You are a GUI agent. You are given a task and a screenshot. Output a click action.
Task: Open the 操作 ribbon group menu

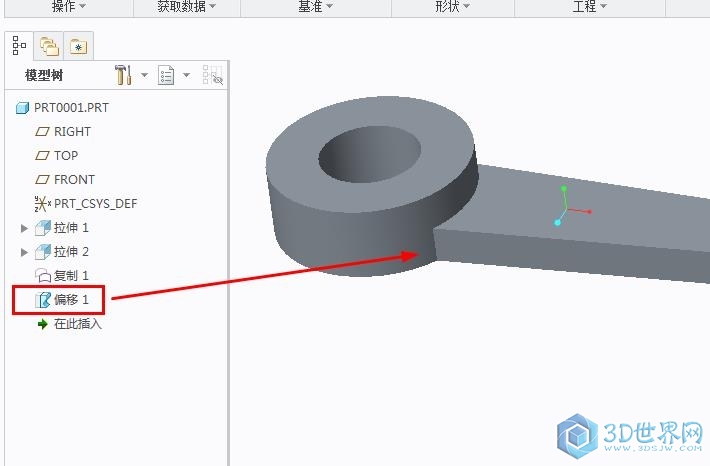pyautogui.click(x=69, y=6)
